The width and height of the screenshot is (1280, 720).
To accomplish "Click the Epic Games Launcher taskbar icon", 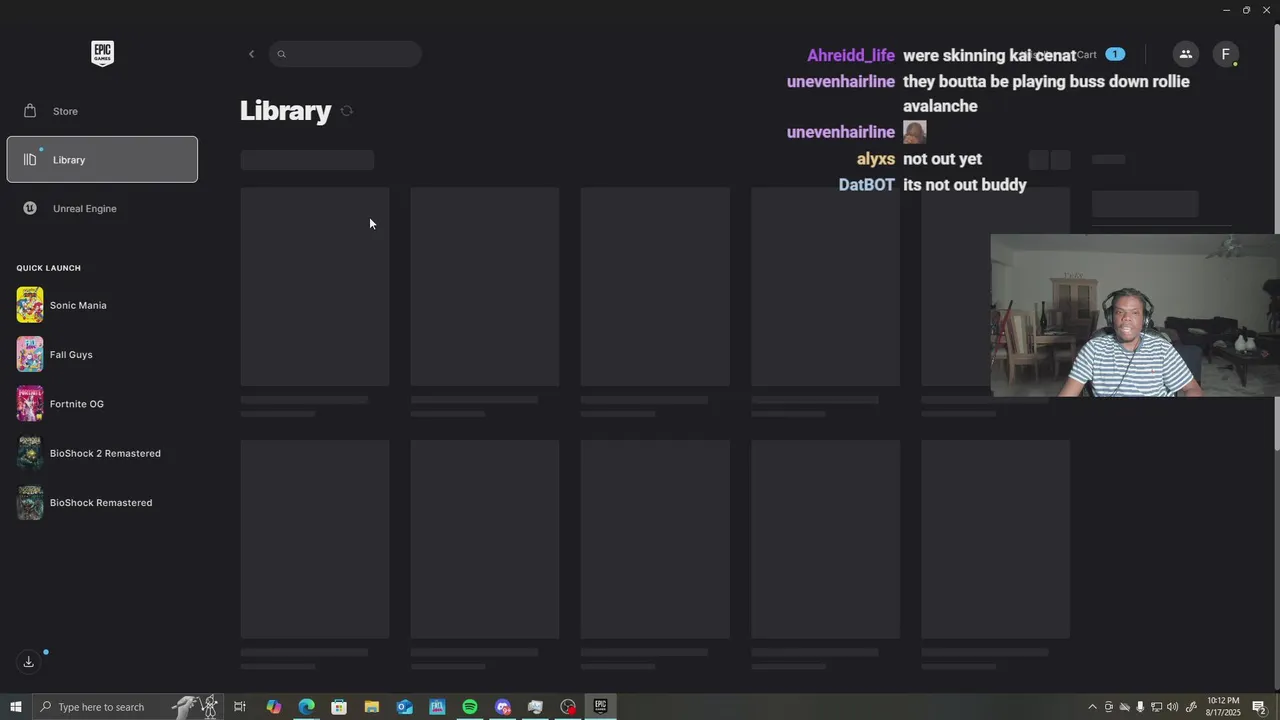I will [x=600, y=707].
